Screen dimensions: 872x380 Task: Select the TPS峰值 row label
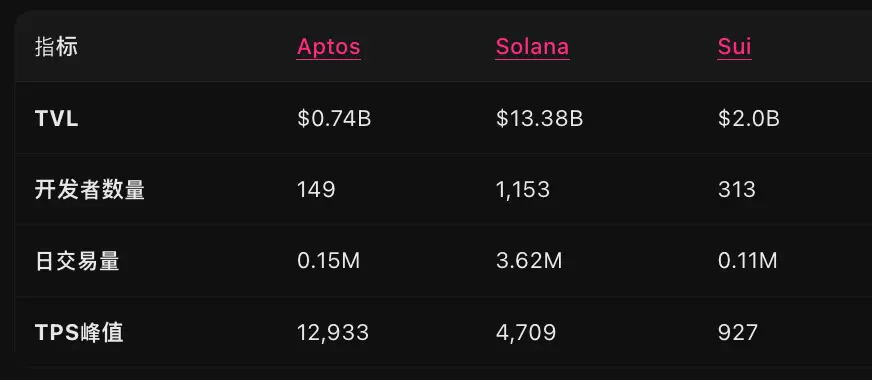(x=79, y=333)
